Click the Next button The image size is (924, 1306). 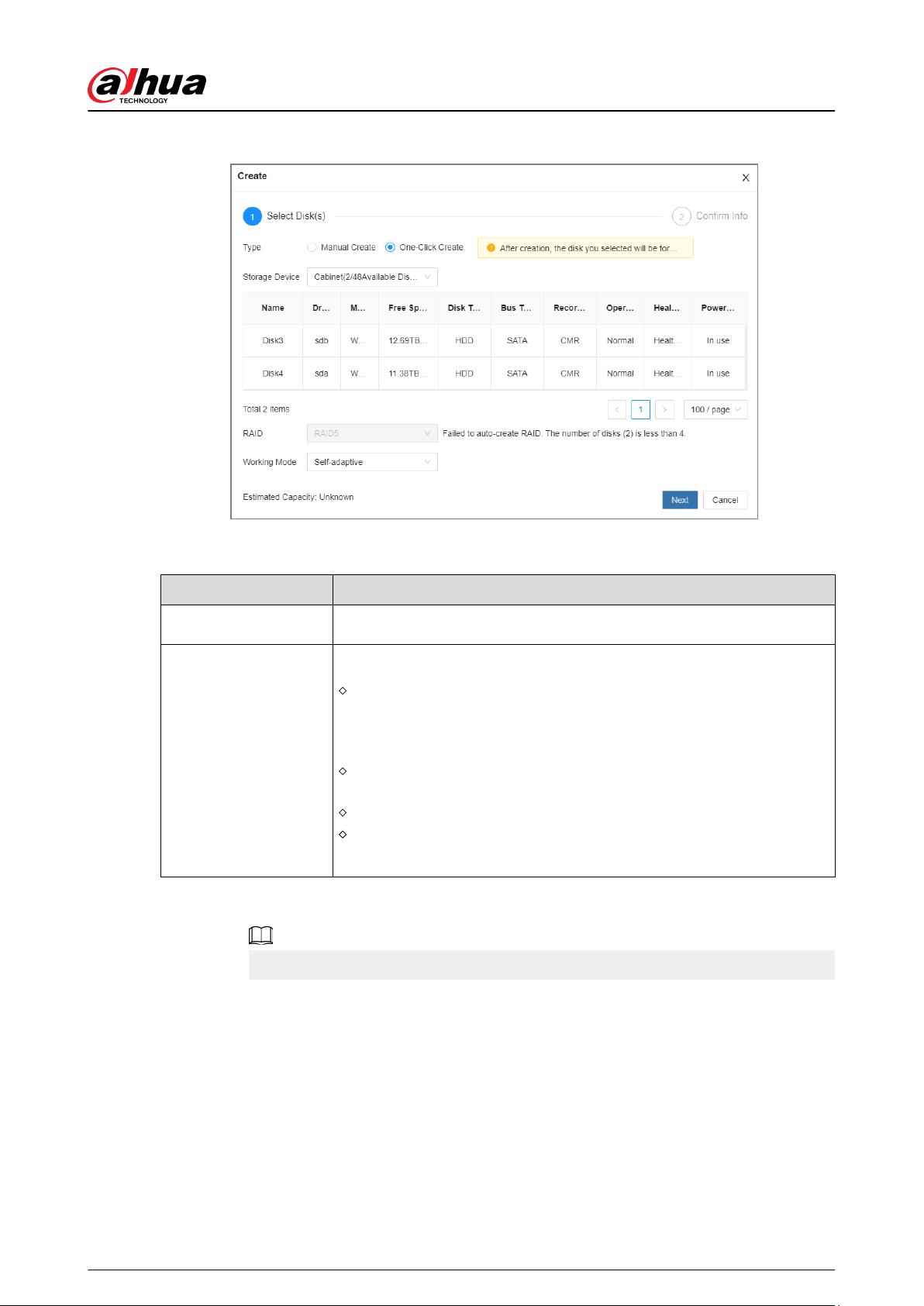680,500
